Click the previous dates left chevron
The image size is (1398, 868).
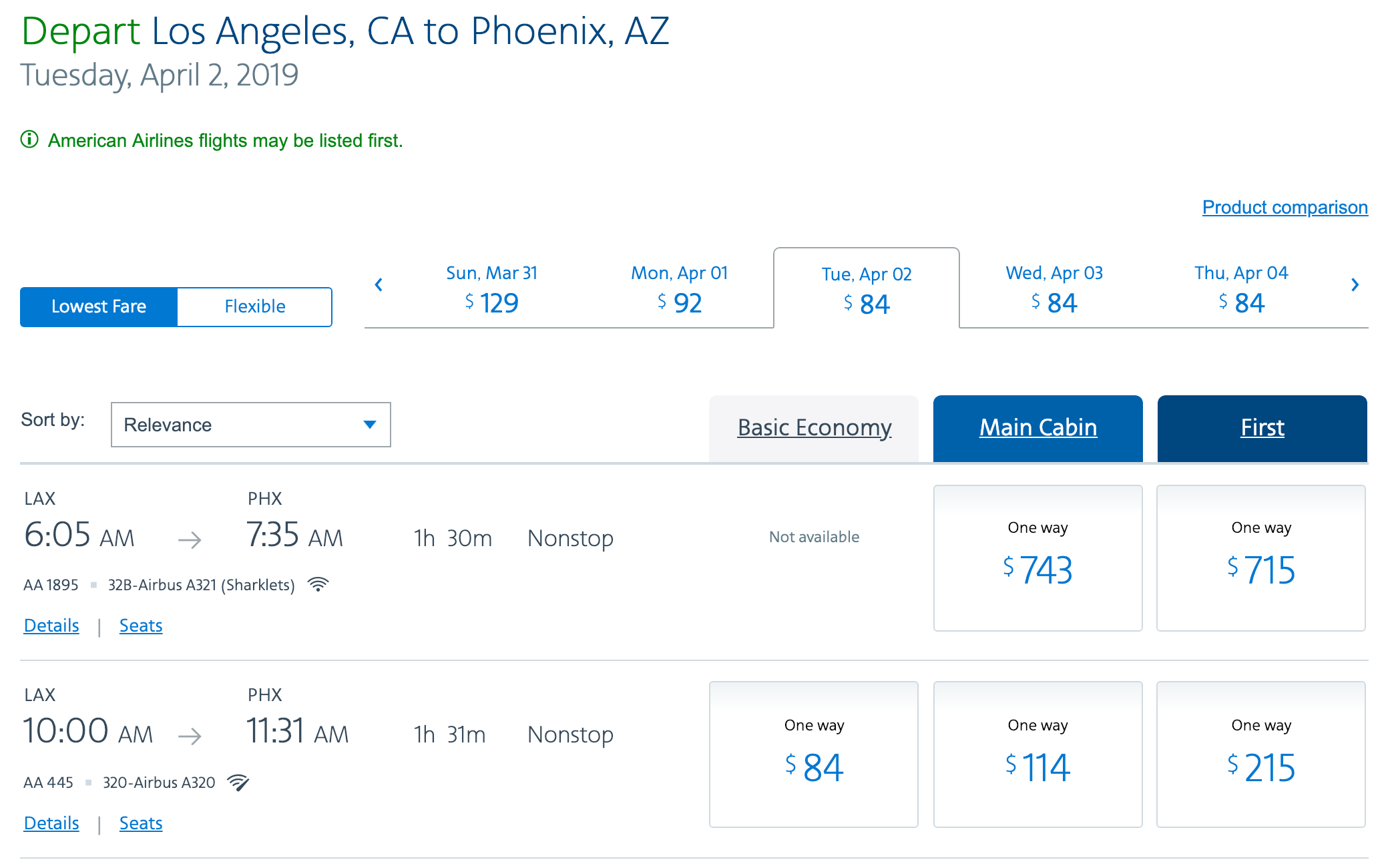[x=379, y=285]
